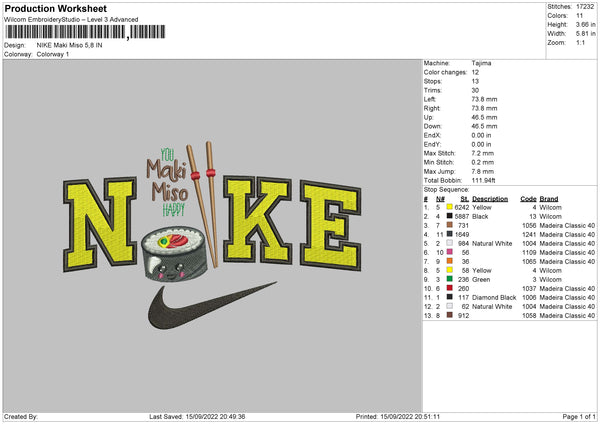Click the Brand column header
Viewport: 600px width, 424px height.
pos(549,199)
